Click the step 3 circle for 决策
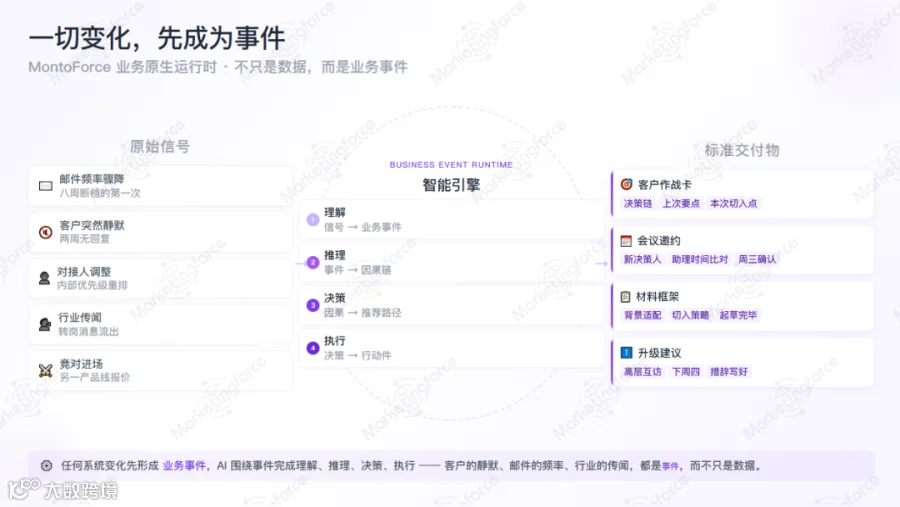Viewport: 900px width, 507px height. coord(313,305)
